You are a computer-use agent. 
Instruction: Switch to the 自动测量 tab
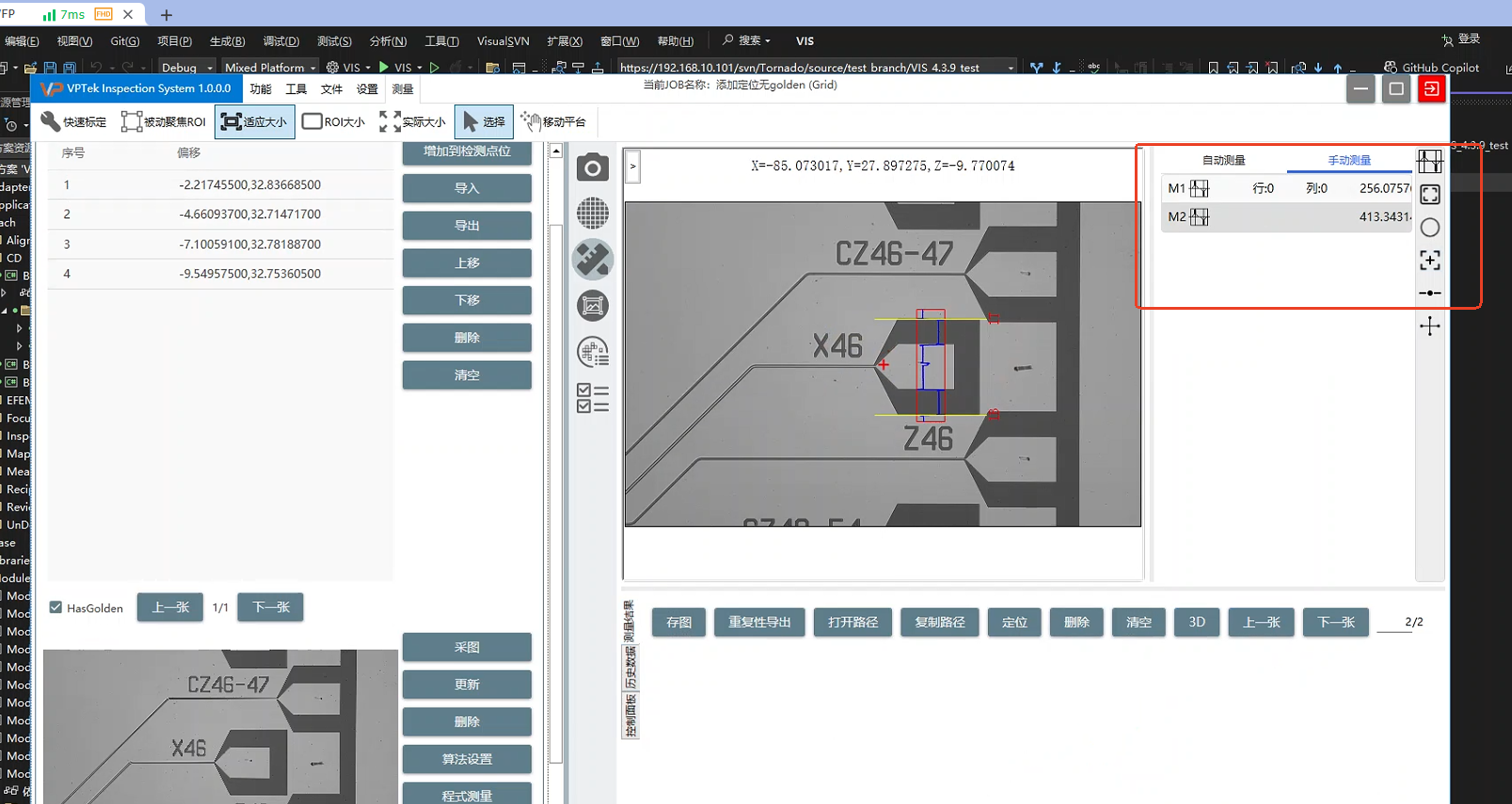[x=1223, y=161]
